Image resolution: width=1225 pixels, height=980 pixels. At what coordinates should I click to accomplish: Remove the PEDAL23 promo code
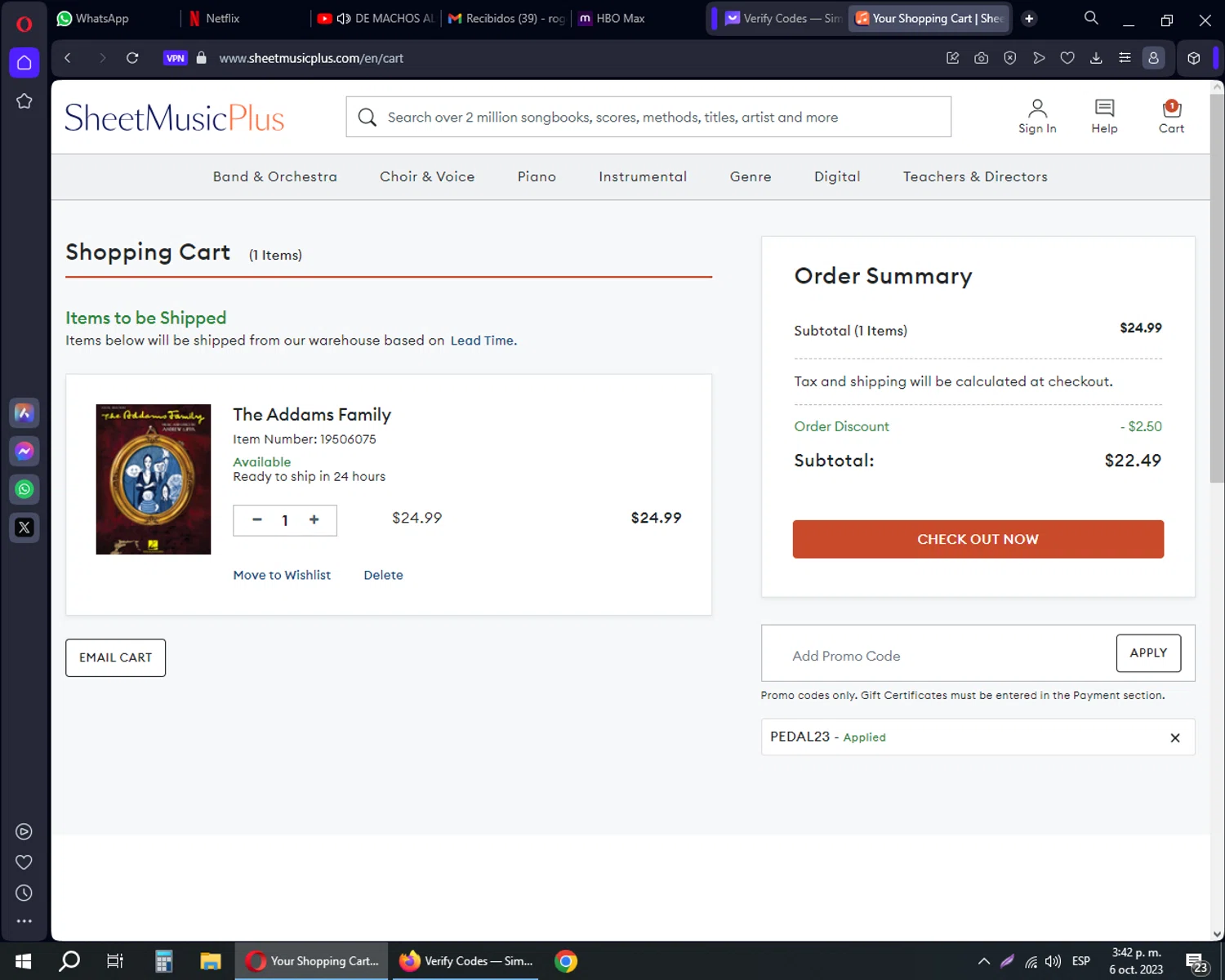pyautogui.click(x=1175, y=737)
